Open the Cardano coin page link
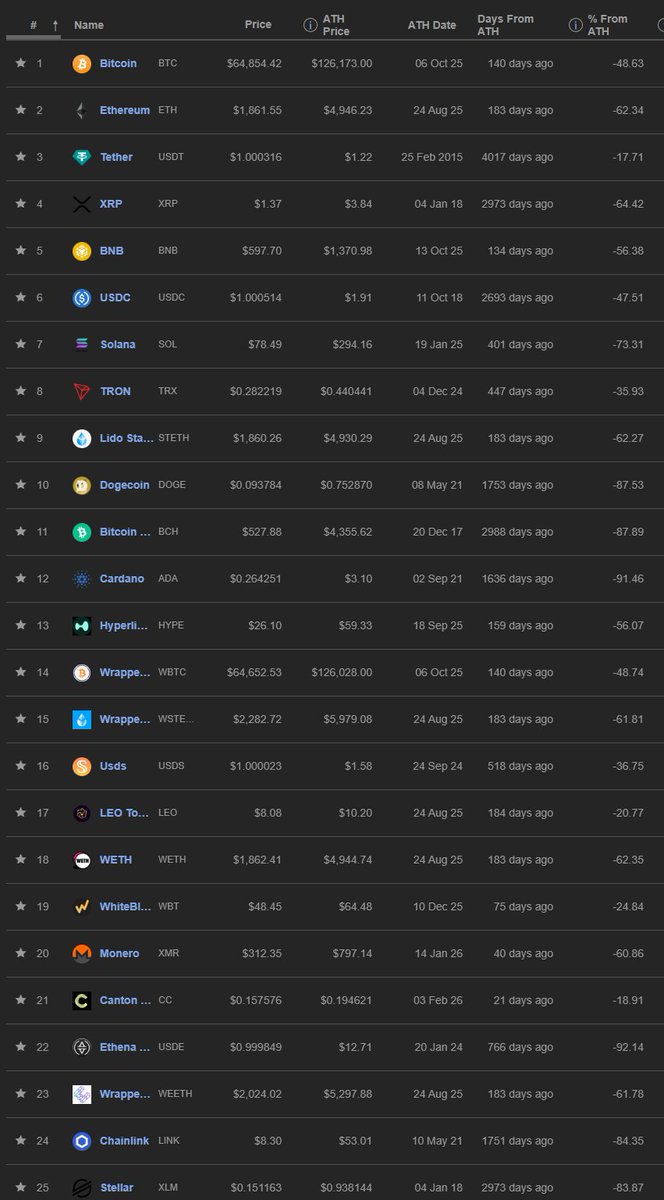 [x=122, y=579]
